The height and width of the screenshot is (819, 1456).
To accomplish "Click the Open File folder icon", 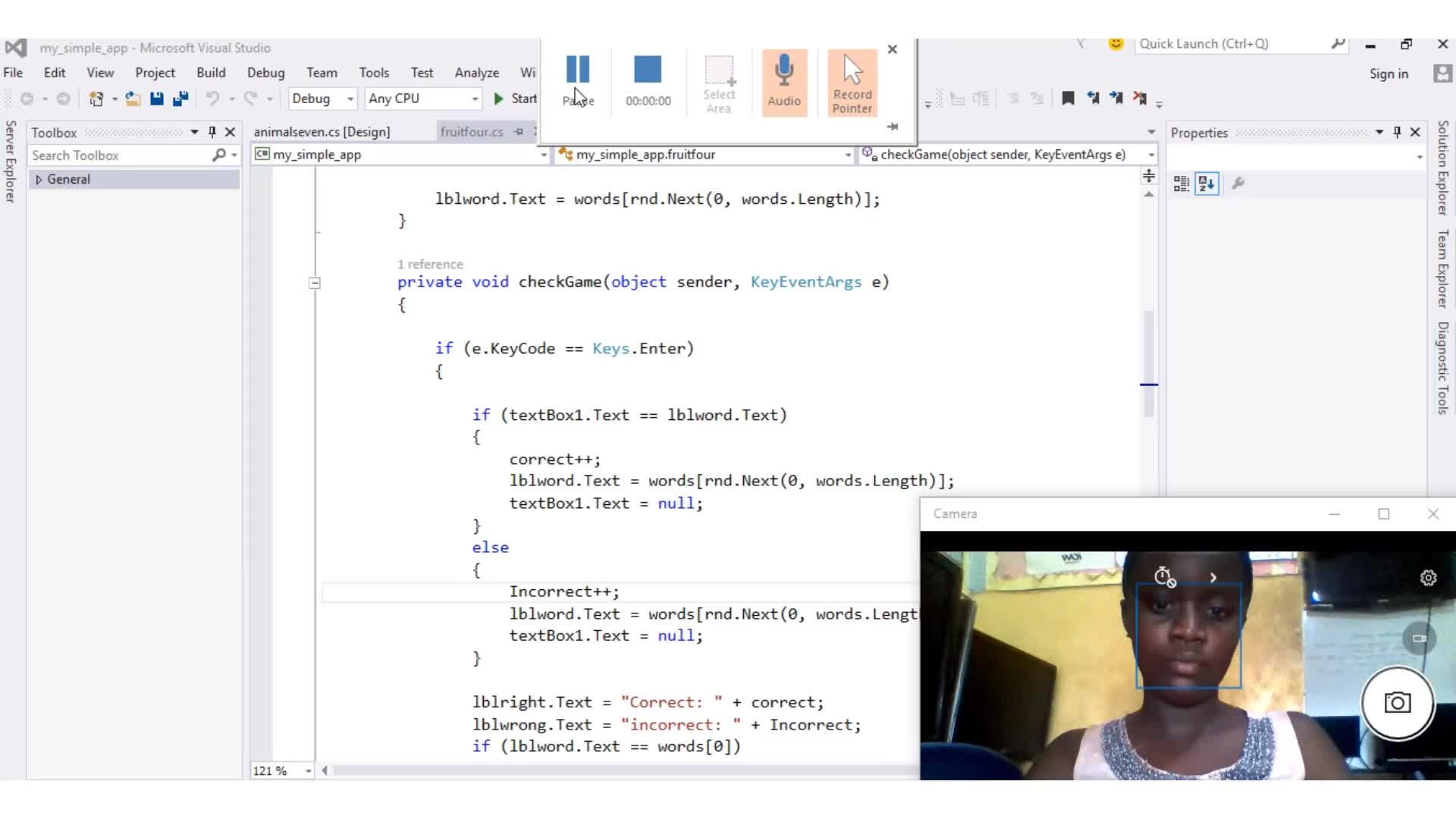I will (x=133, y=99).
